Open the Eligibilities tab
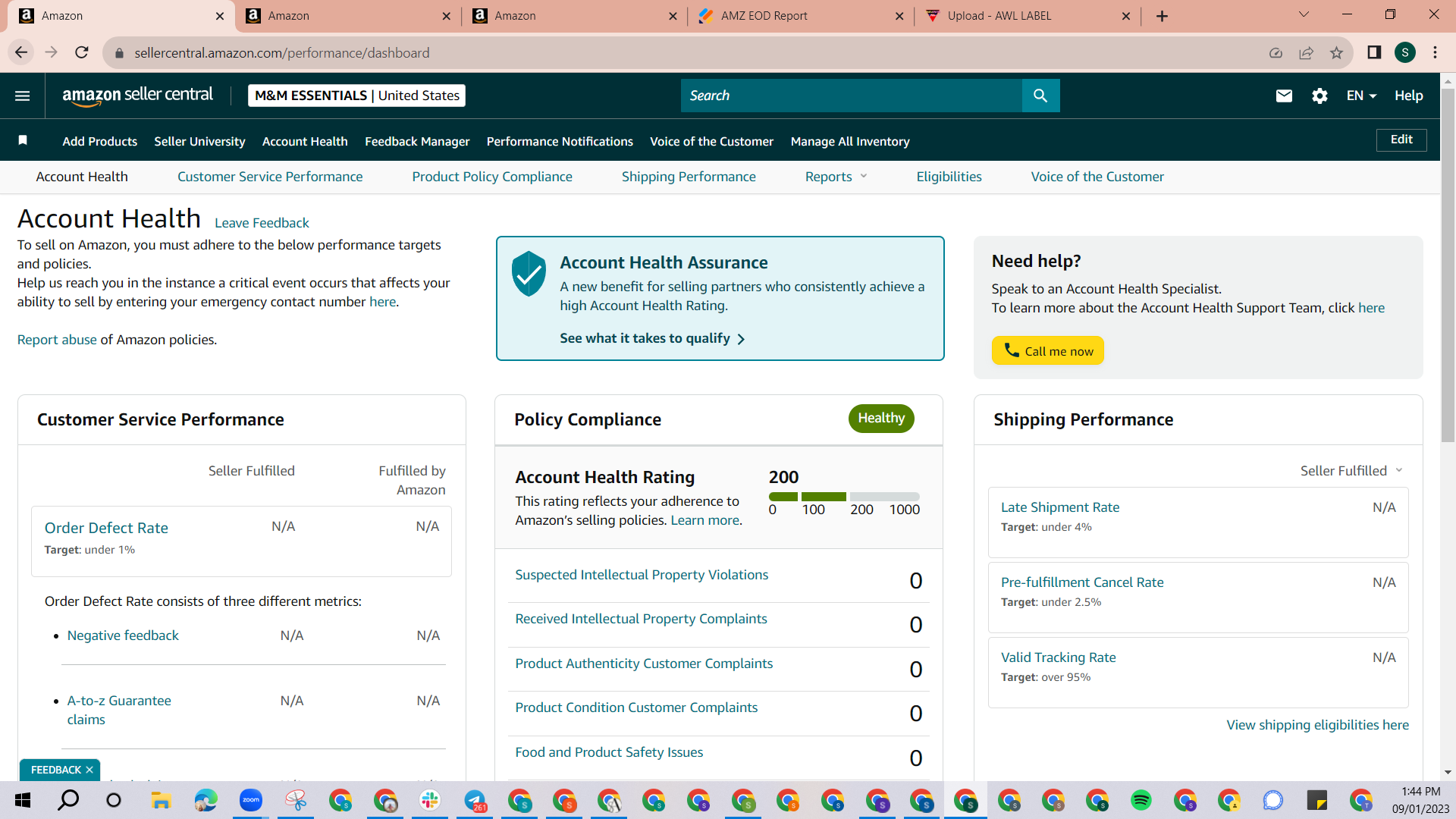This screenshot has width=1456, height=819. pyautogui.click(x=949, y=177)
